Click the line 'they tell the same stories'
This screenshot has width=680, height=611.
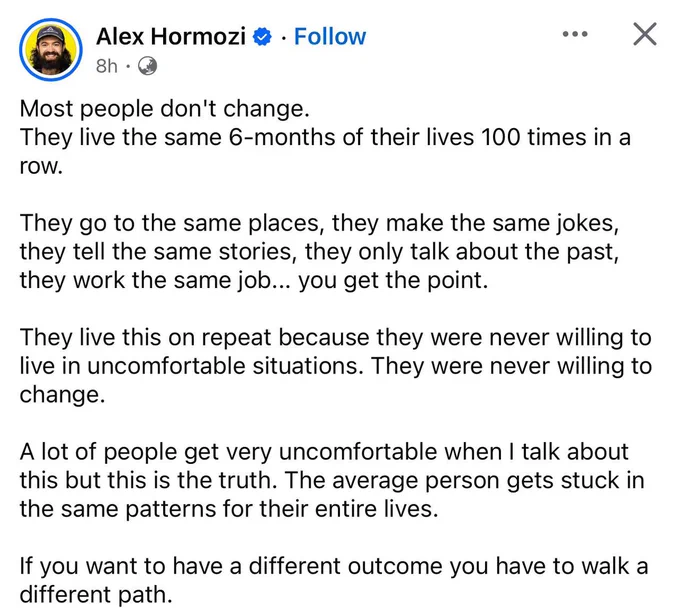click(319, 252)
